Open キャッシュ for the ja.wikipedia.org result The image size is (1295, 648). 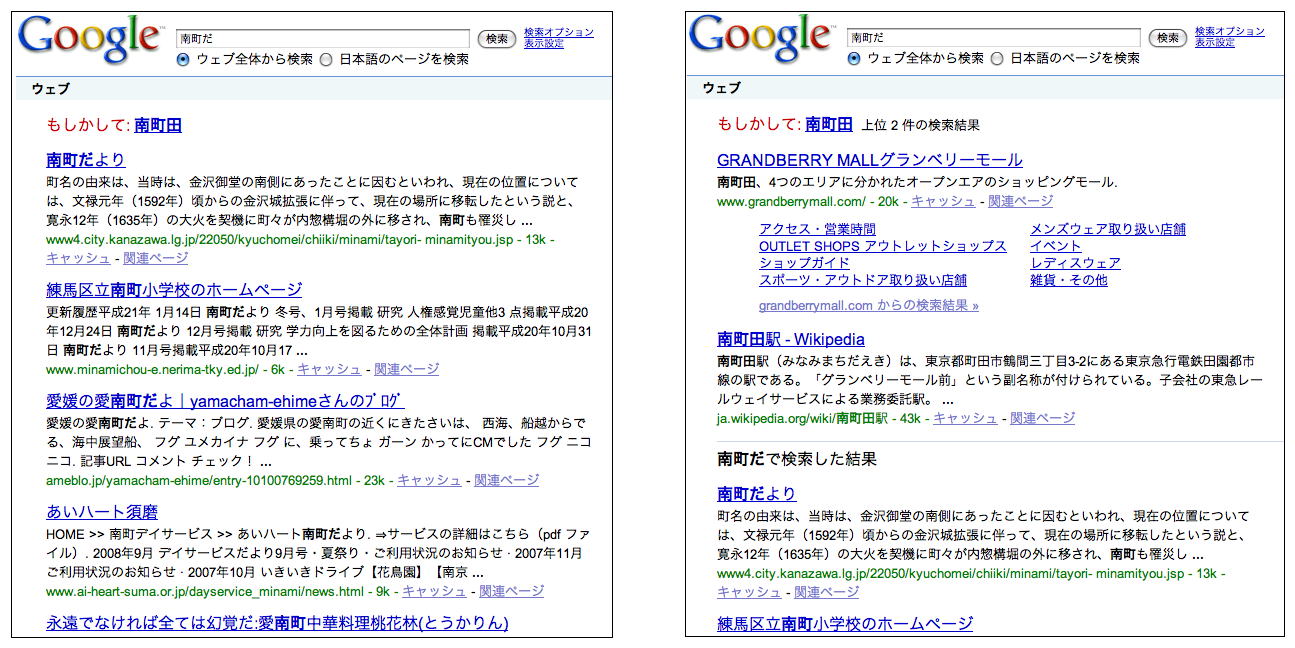(x=965, y=418)
